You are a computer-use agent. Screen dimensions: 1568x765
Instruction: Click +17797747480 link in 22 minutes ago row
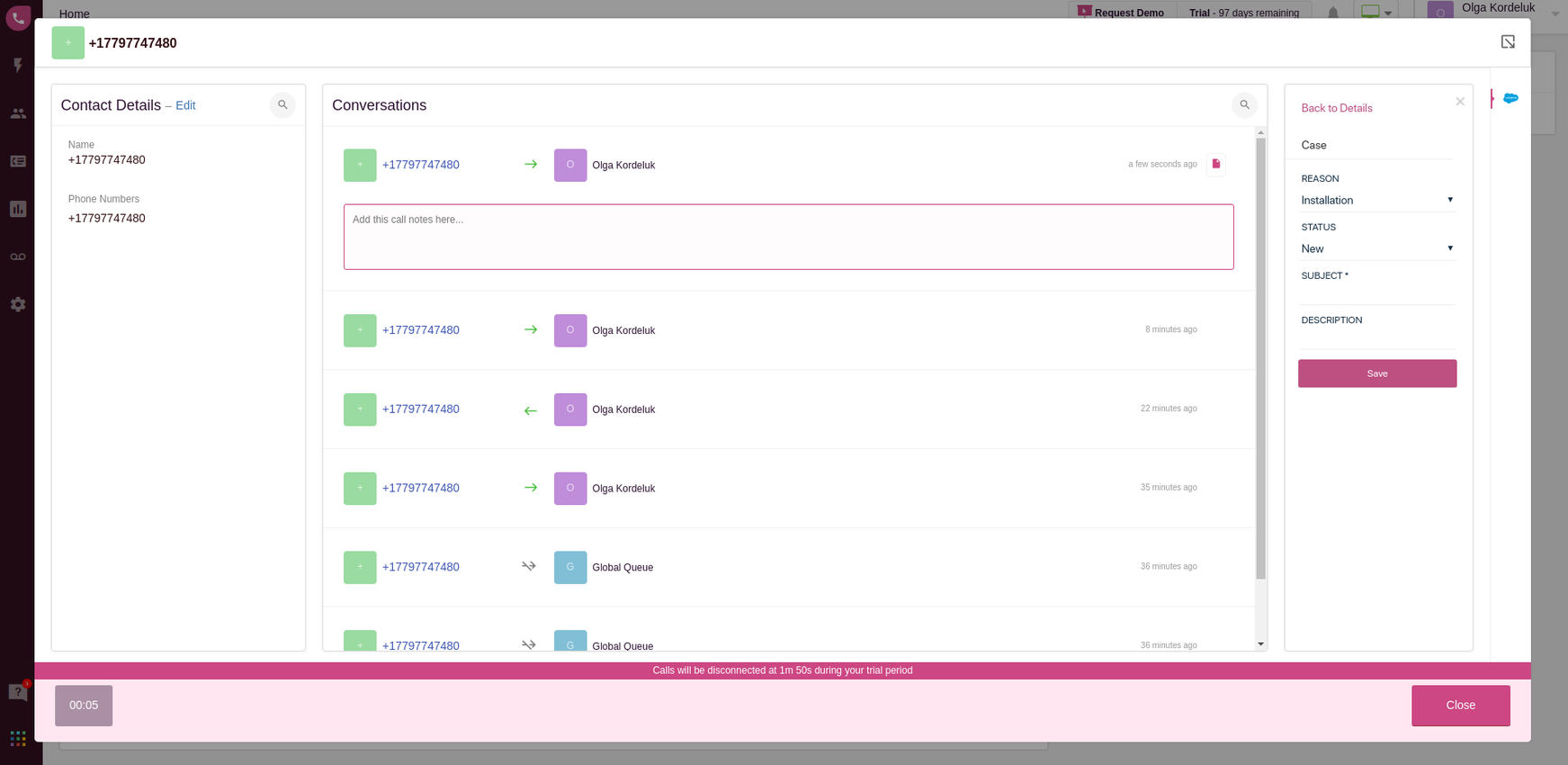tap(420, 409)
